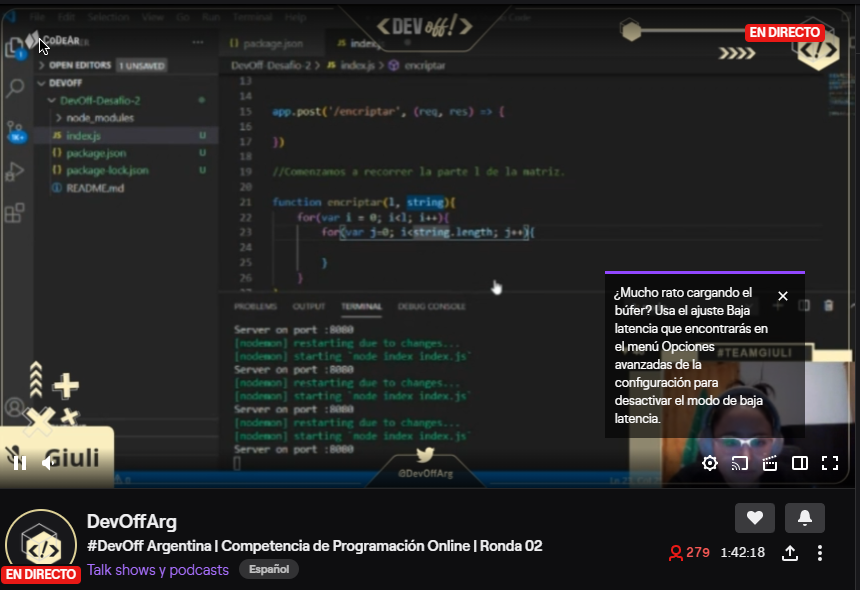Click line 21 function encriptar code

pyautogui.click(x=364, y=202)
